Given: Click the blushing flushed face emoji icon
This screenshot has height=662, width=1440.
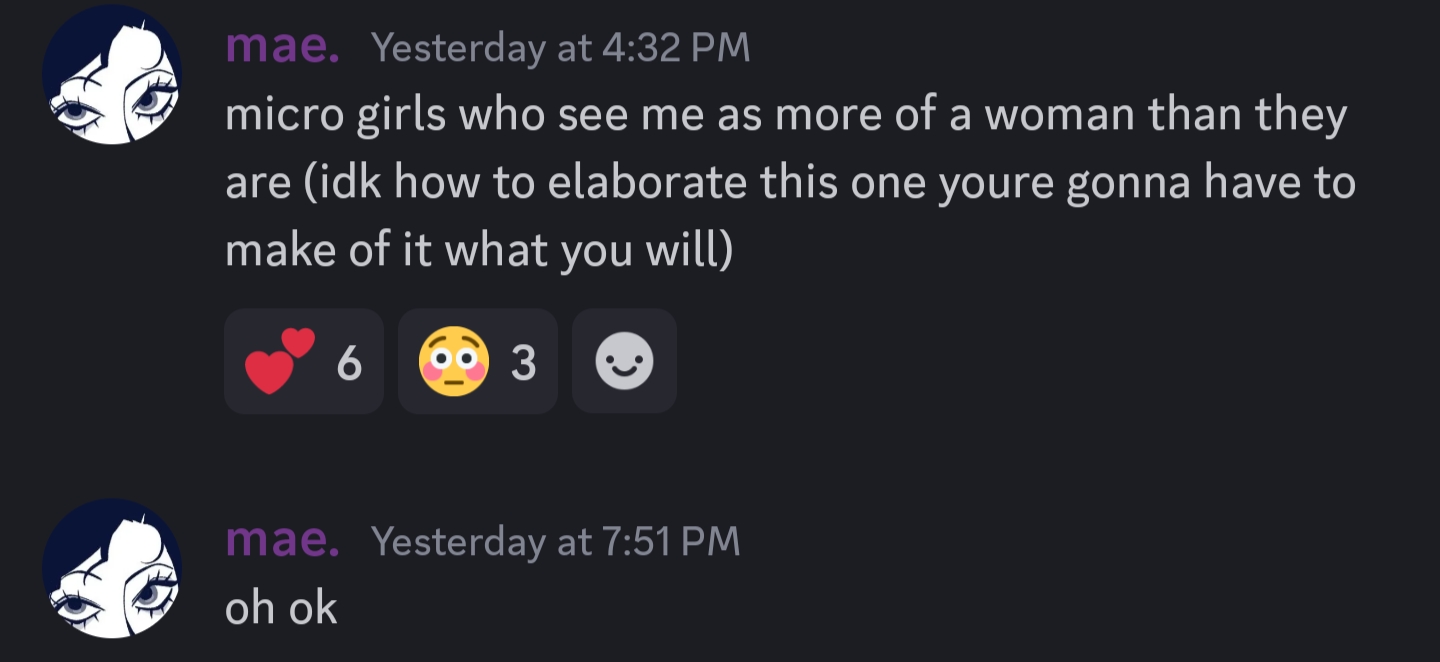Looking at the screenshot, I should pos(455,361).
